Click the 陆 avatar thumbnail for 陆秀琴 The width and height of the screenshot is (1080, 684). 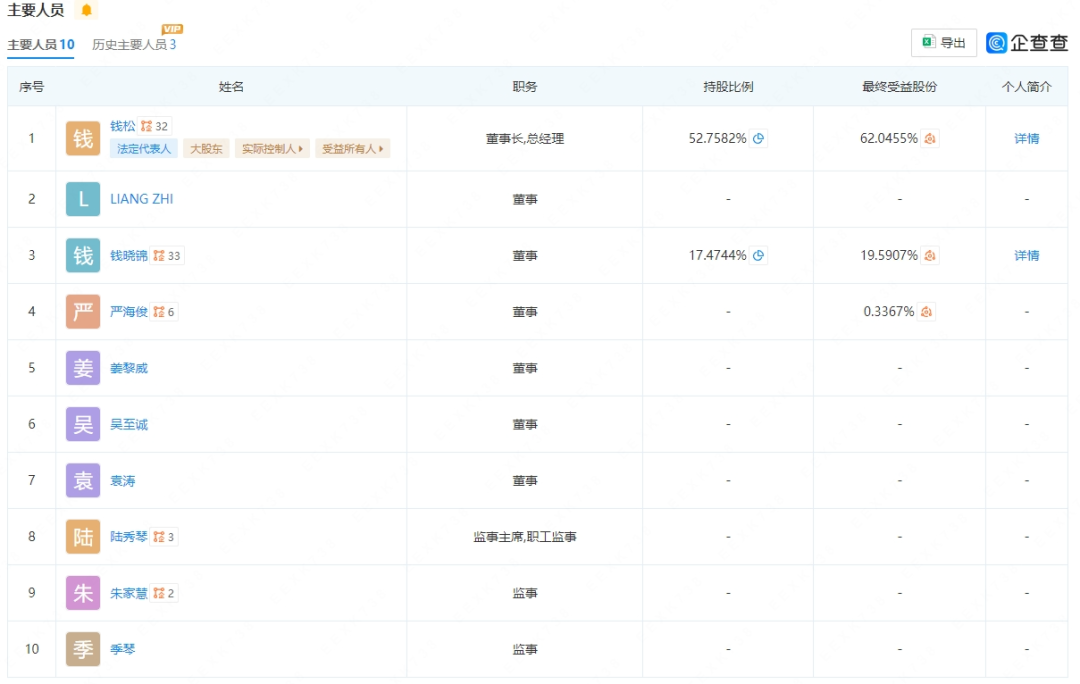[83, 537]
